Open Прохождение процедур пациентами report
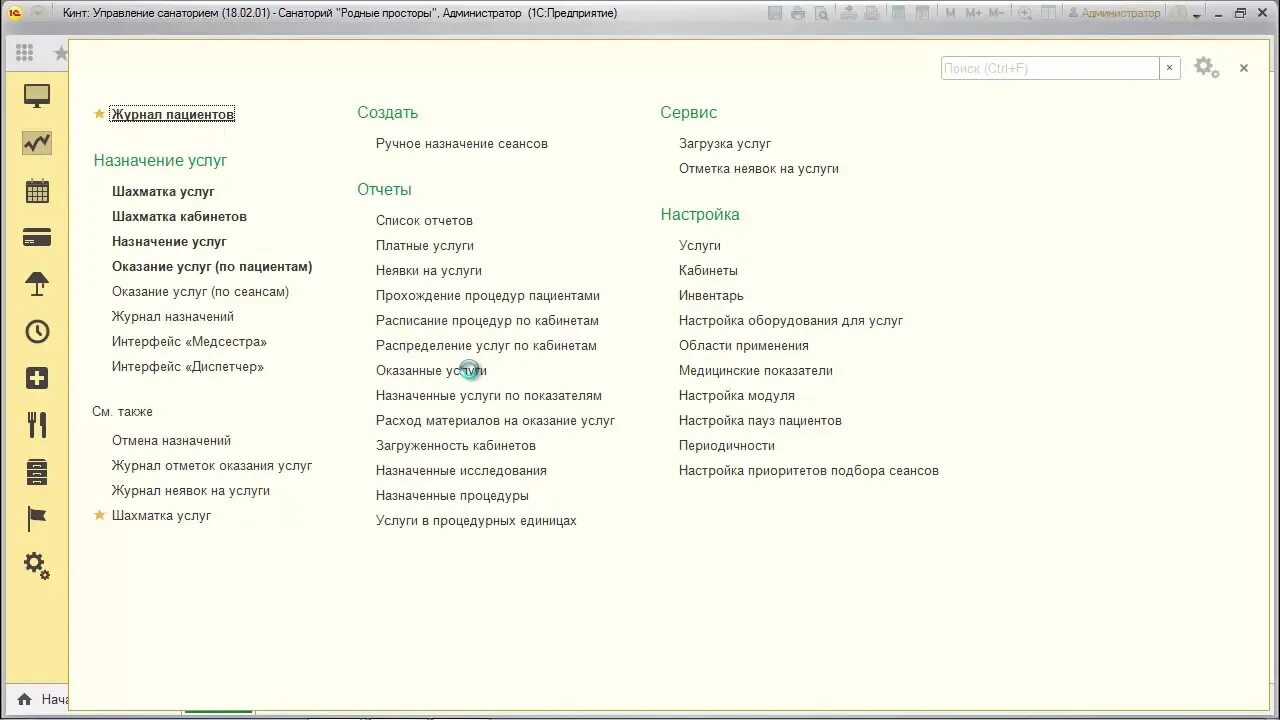Image resolution: width=1280 pixels, height=720 pixels. [488, 295]
